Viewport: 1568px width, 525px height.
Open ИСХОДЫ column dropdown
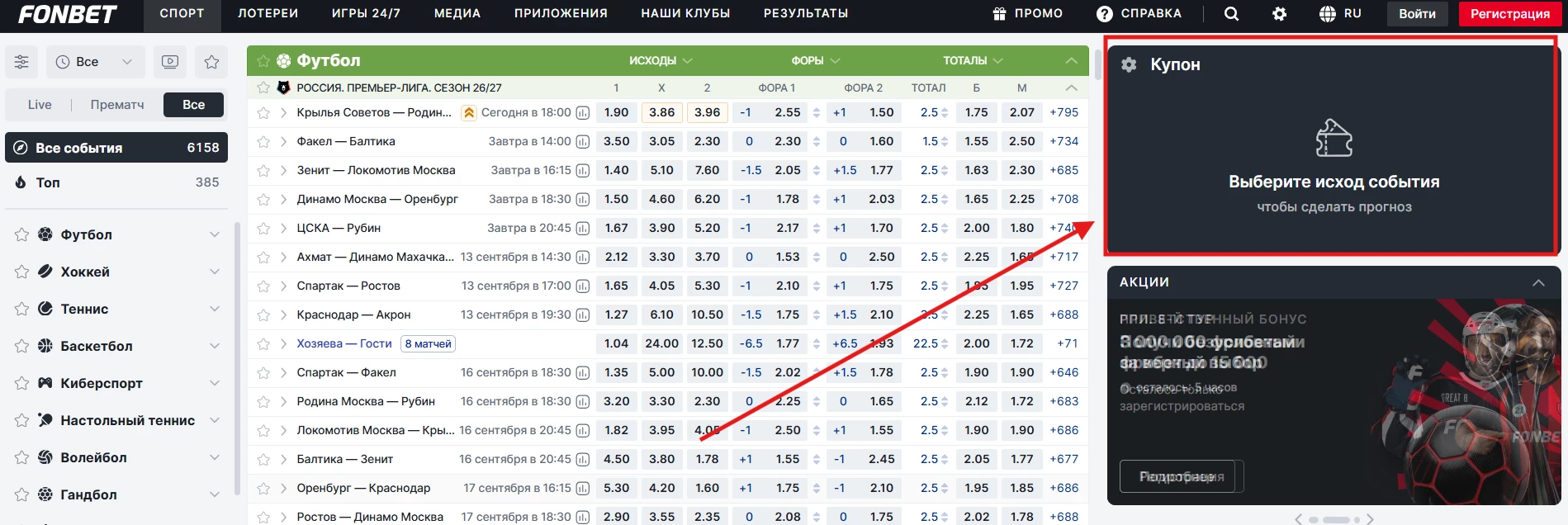pyautogui.click(x=661, y=61)
